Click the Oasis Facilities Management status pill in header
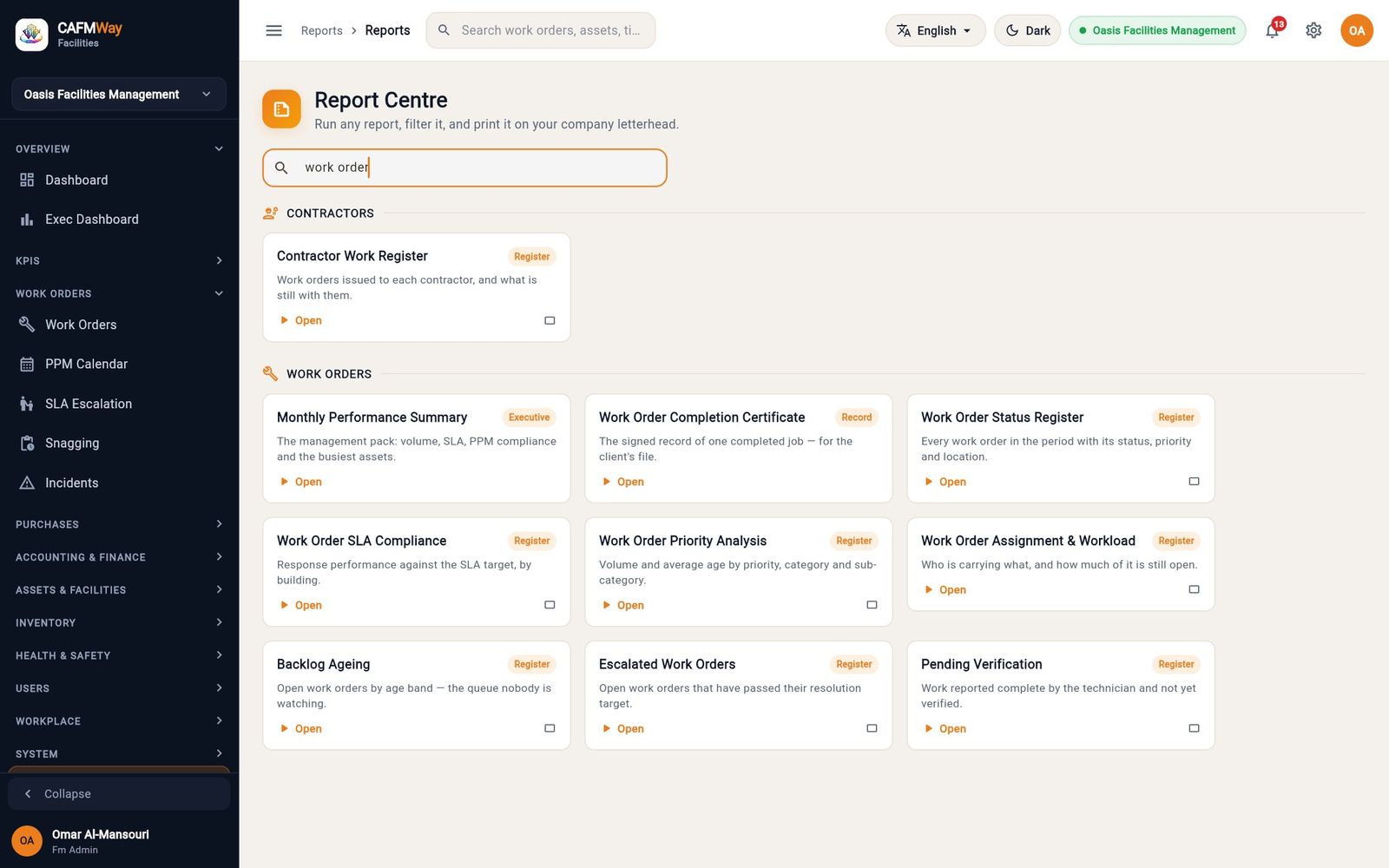 coord(1157,30)
